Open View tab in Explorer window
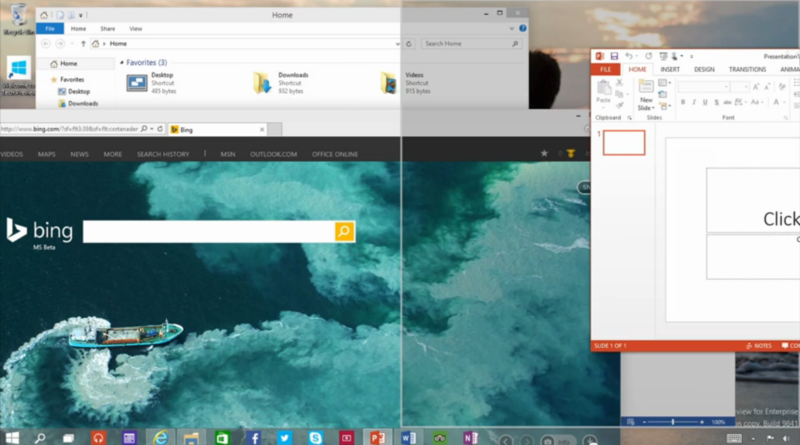This screenshot has height=445, width=800. (136, 29)
